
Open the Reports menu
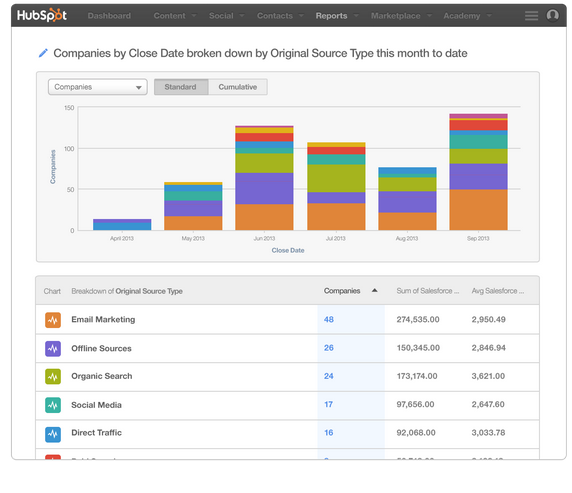tap(331, 16)
